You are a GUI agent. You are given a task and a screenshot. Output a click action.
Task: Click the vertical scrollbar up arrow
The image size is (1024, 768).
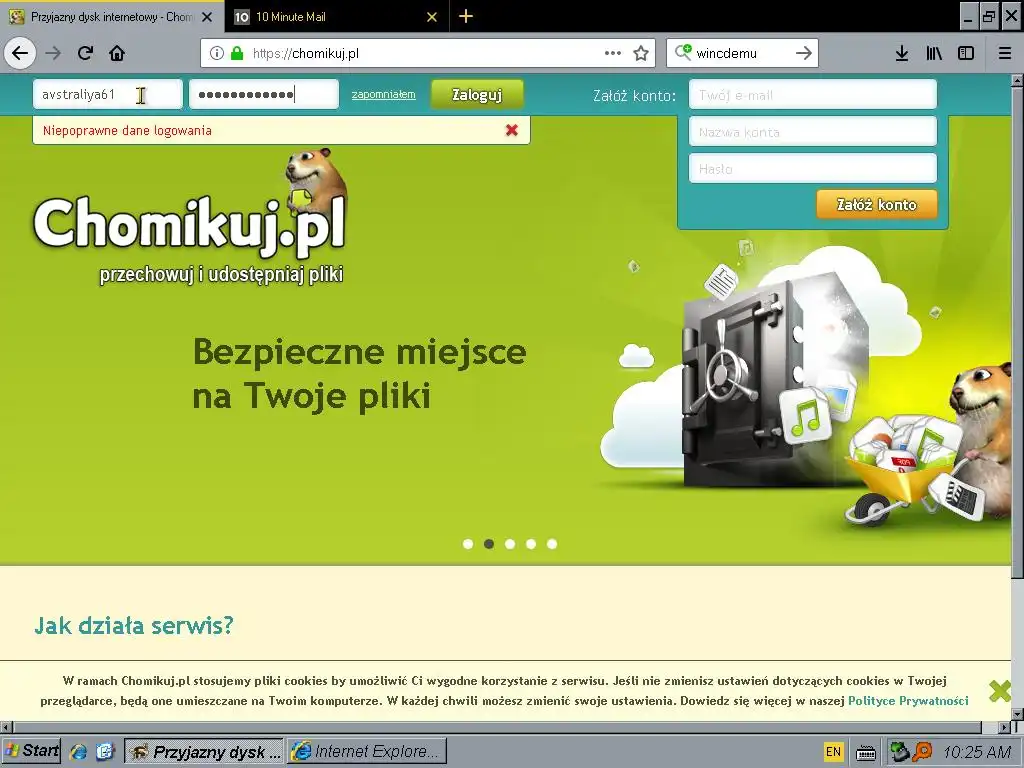tap(1017, 80)
